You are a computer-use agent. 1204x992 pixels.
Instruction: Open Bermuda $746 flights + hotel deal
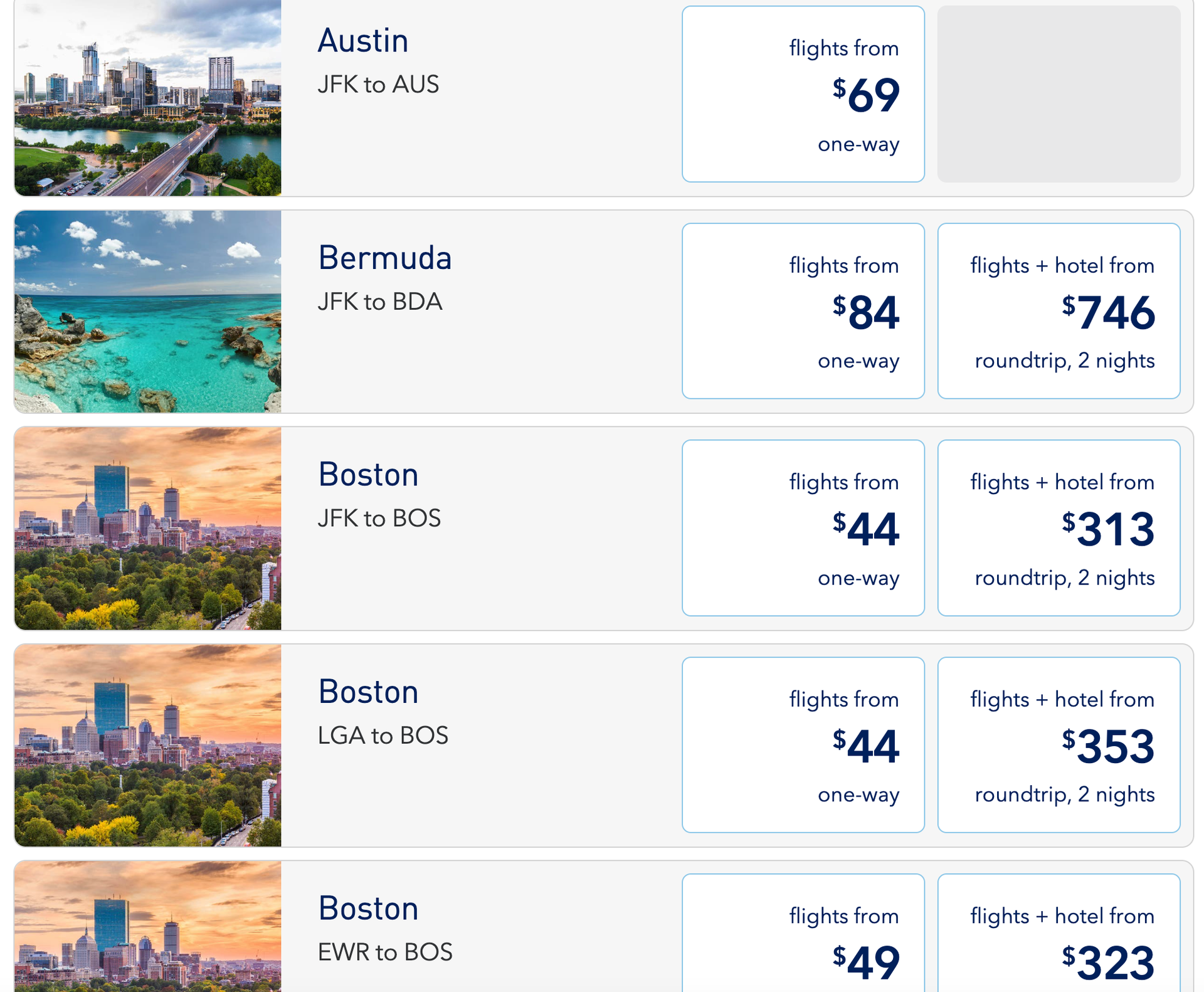point(1059,311)
